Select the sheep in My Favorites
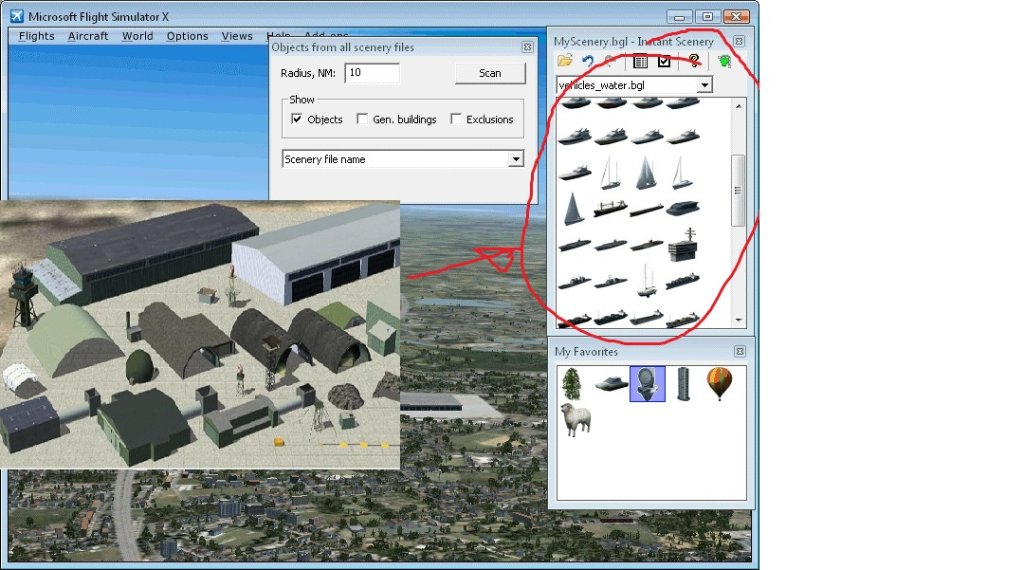 click(576, 420)
